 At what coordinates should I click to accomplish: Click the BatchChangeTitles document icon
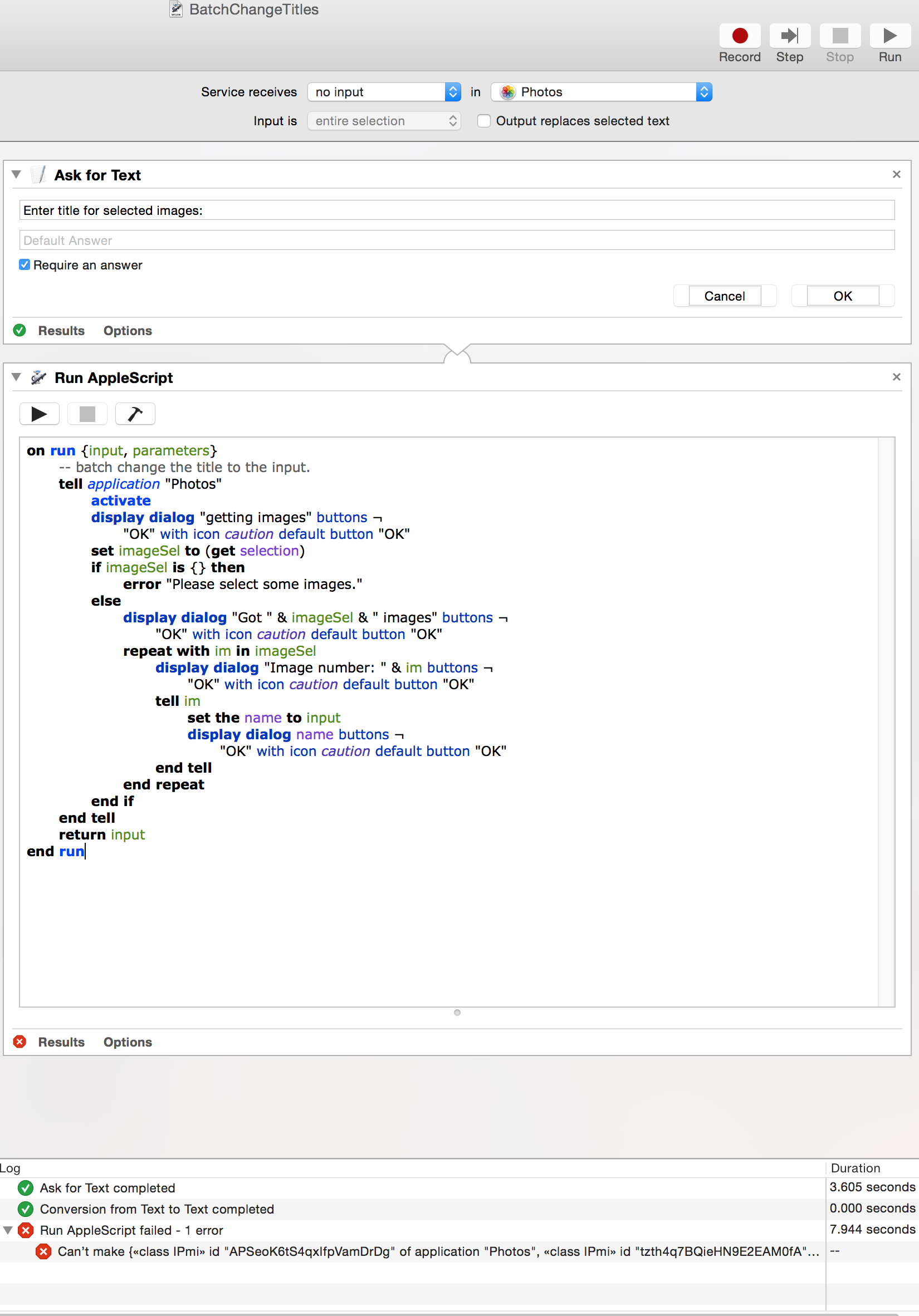[176, 9]
